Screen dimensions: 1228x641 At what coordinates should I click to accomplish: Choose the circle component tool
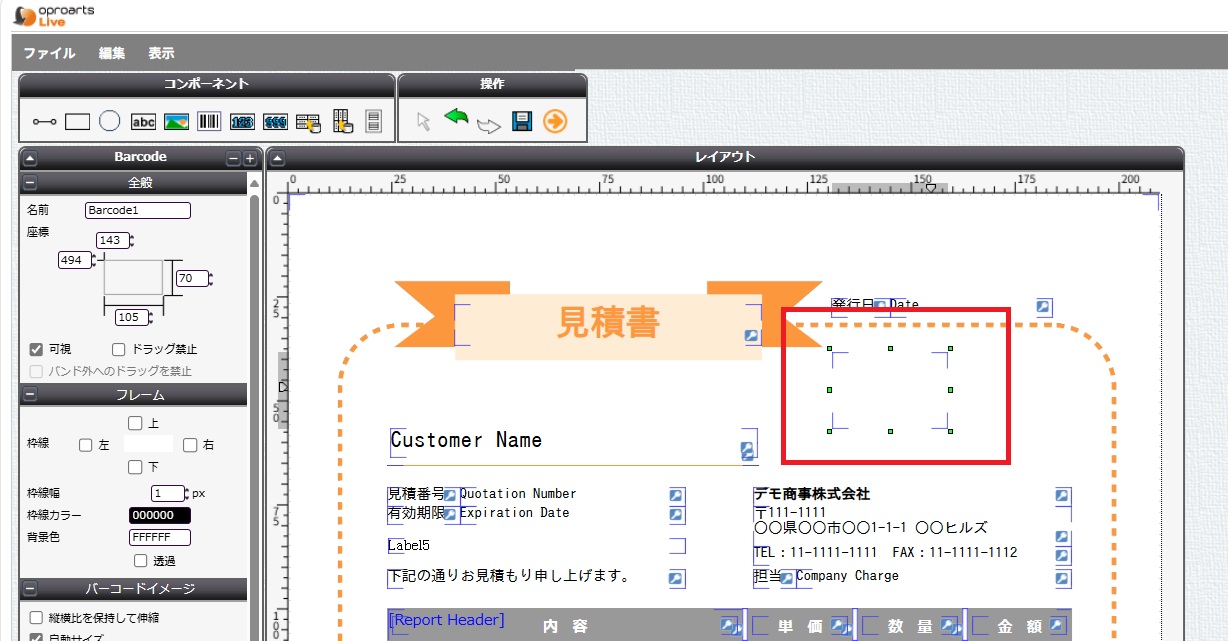pyautogui.click(x=110, y=122)
